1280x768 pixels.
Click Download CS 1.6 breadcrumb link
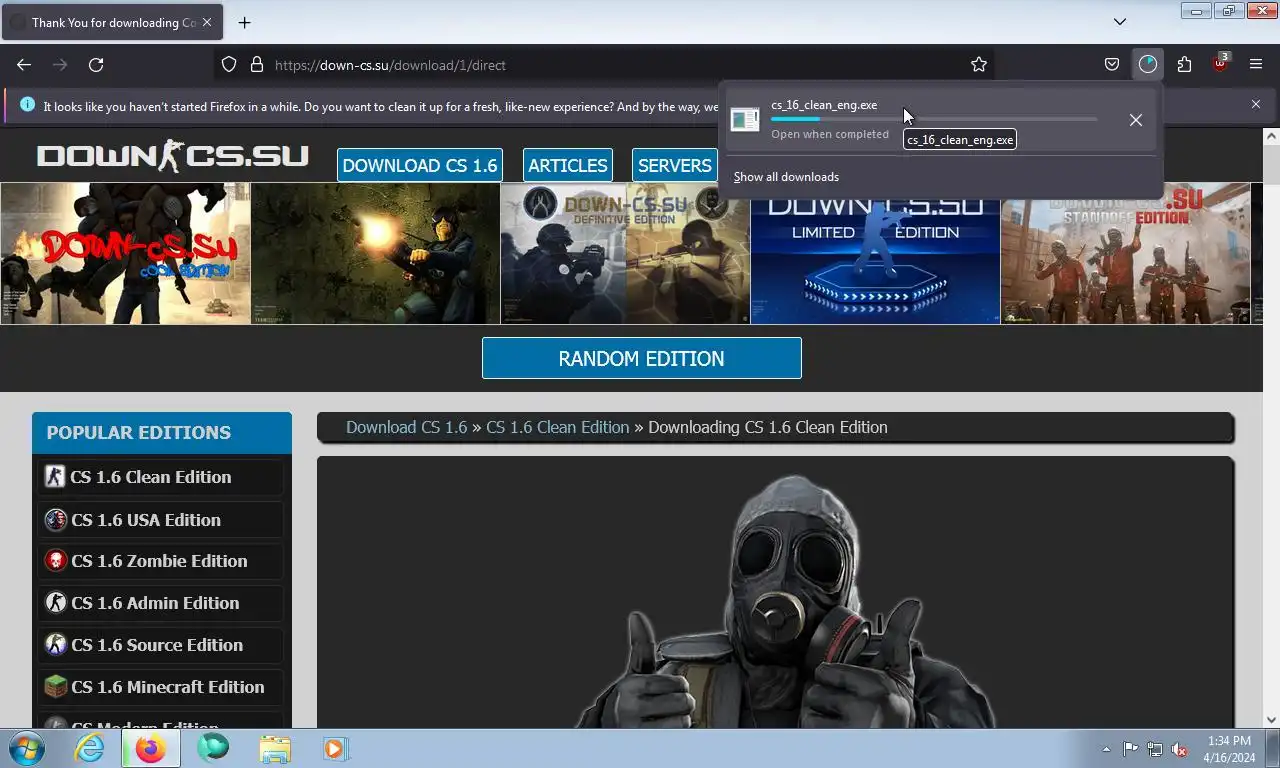(x=406, y=427)
